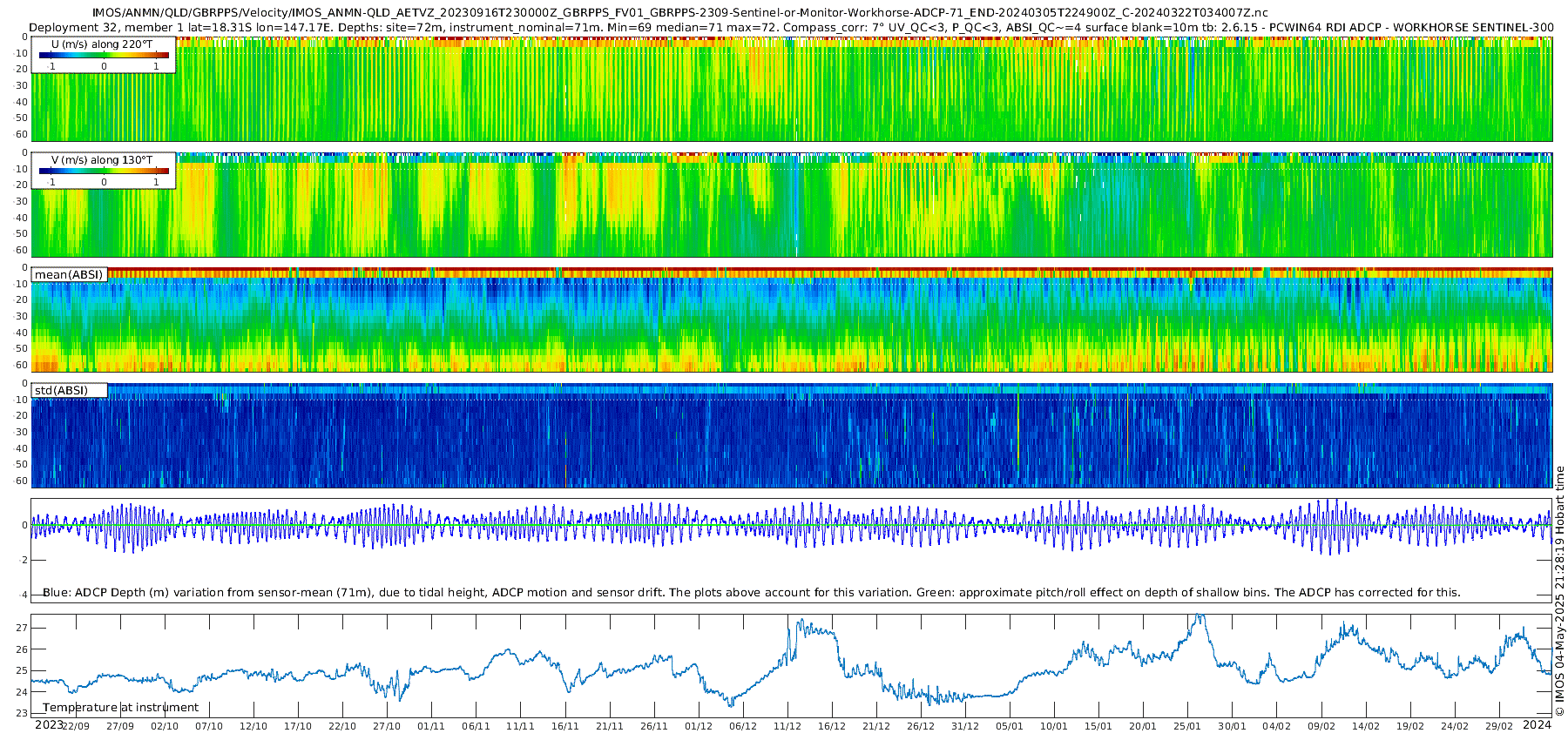The height and width of the screenshot is (740, 1568).
Task: Click the 'Temperature at instrument' label
Action: click(121, 708)
